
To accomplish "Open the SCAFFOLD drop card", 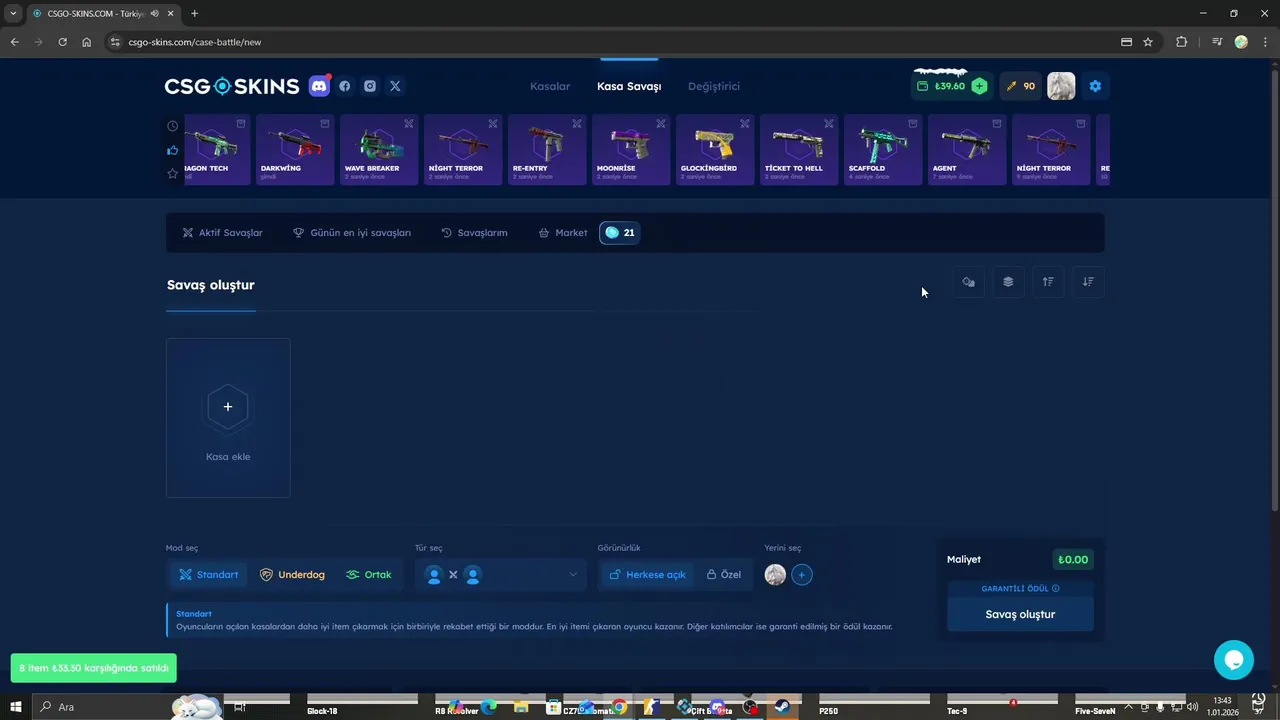I will pos(883,149).
